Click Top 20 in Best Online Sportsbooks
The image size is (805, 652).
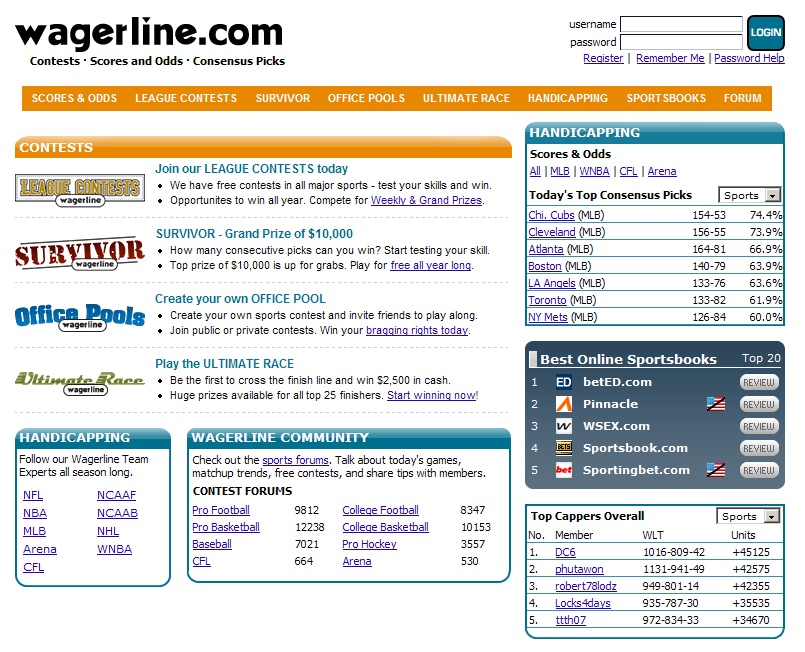pos(761,358)
